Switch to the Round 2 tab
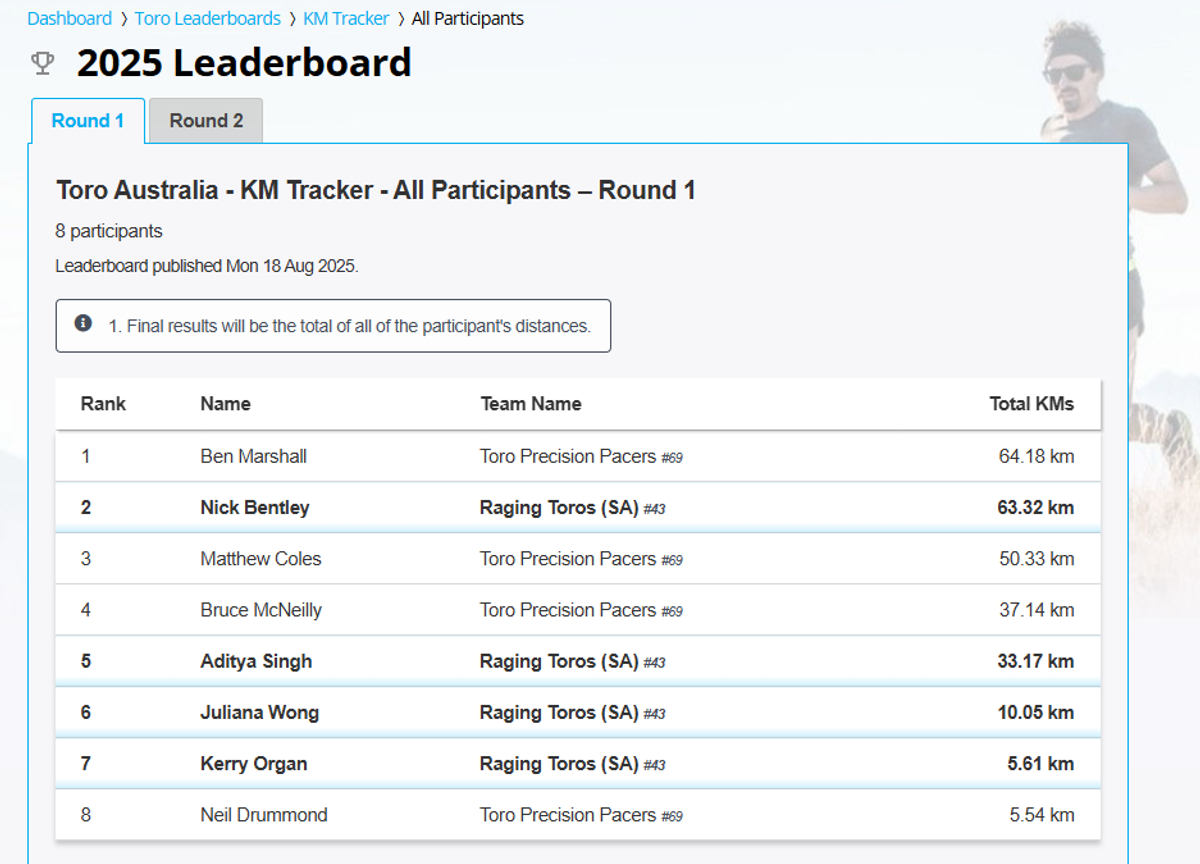The image size is (1200, 864). pyautogui.click(x=206, y=121)
